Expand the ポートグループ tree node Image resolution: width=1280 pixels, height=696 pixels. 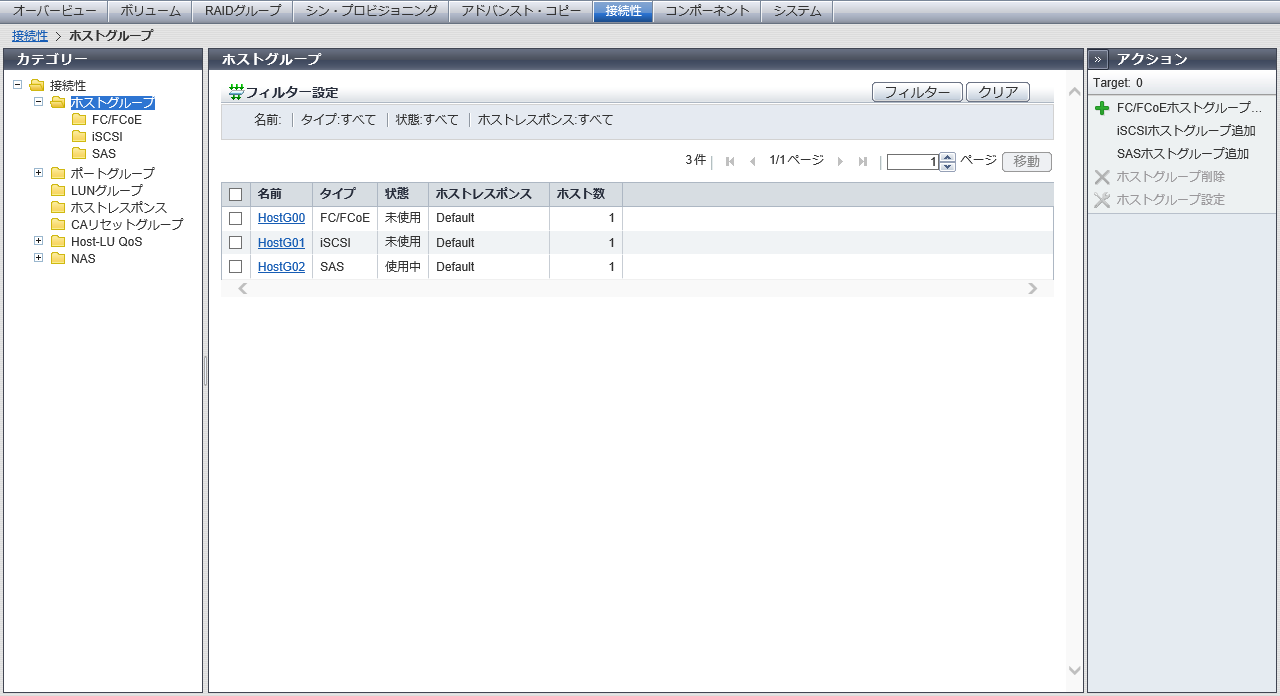[39, 173]
